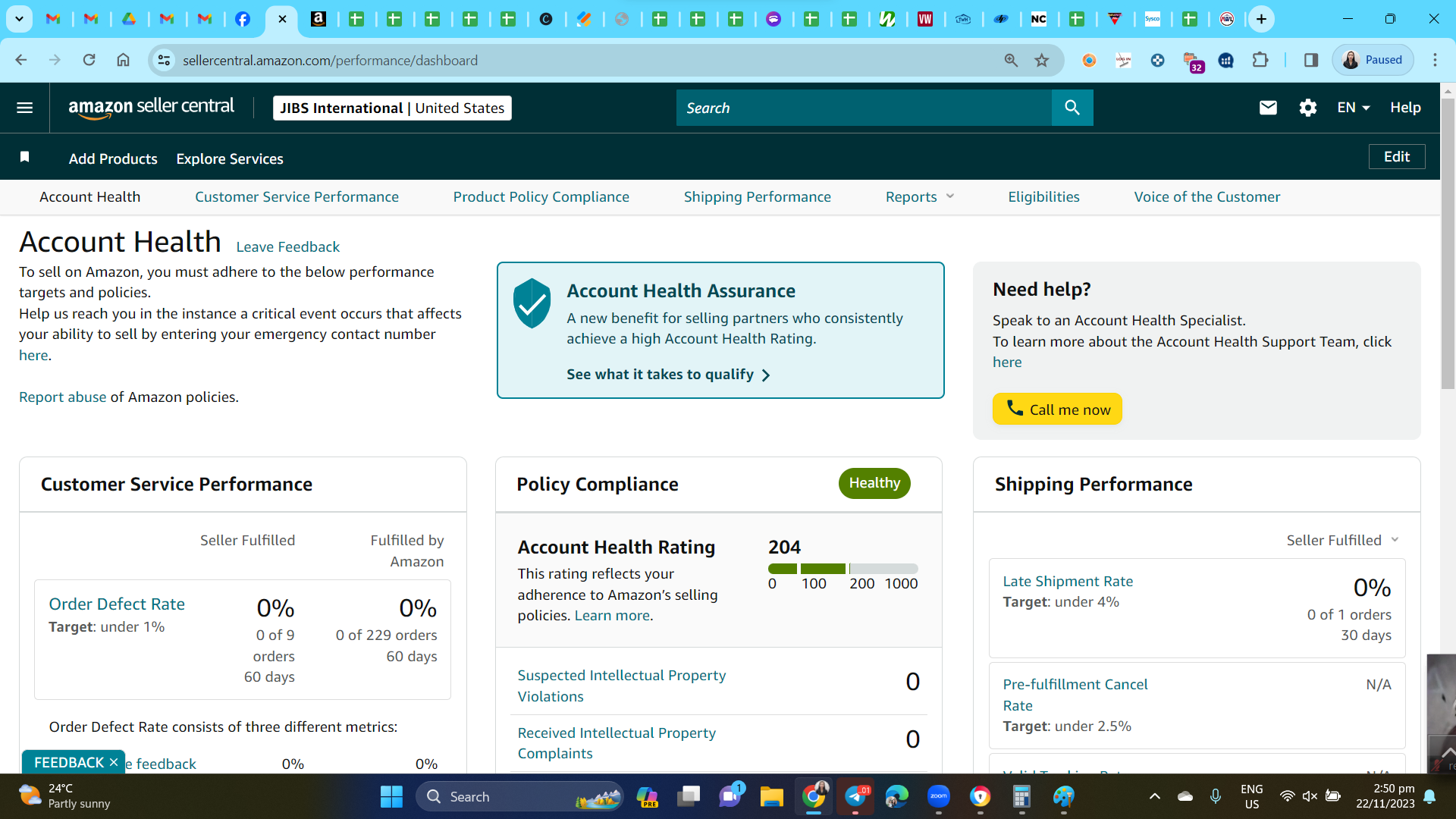Click the JIBS International account switcher

tap(392, 108)
